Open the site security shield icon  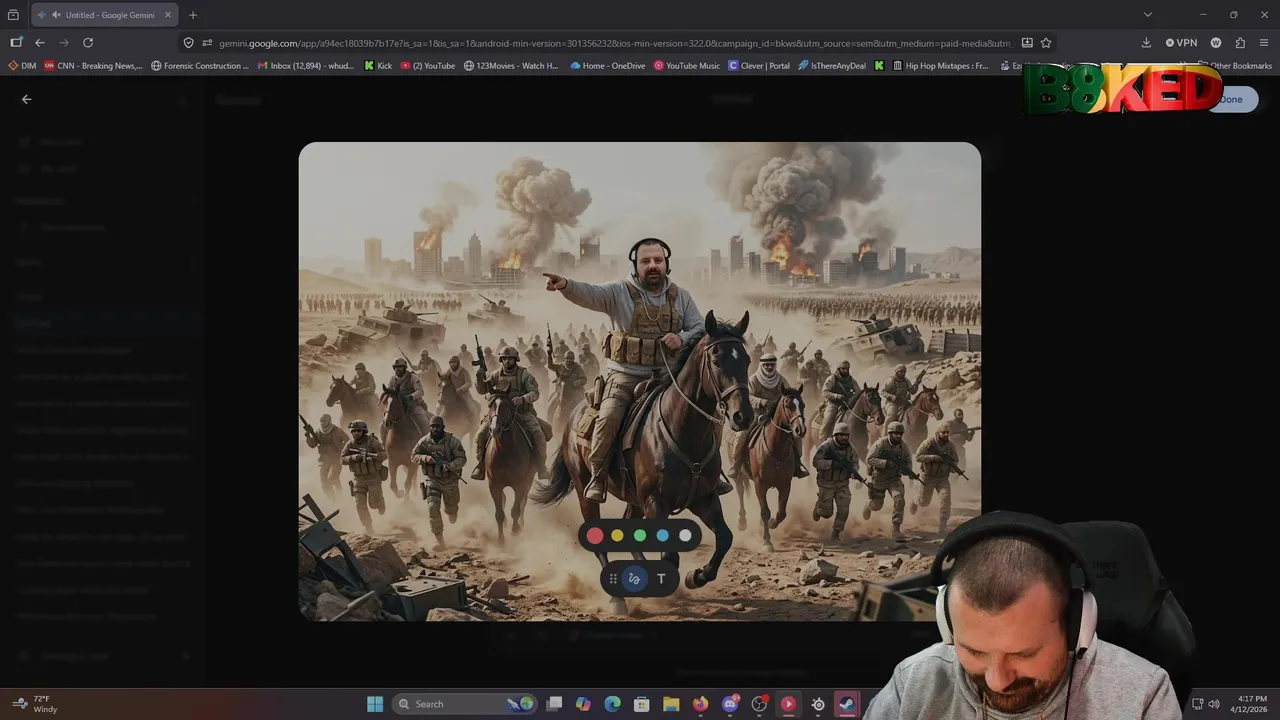[x=188, y=43]
